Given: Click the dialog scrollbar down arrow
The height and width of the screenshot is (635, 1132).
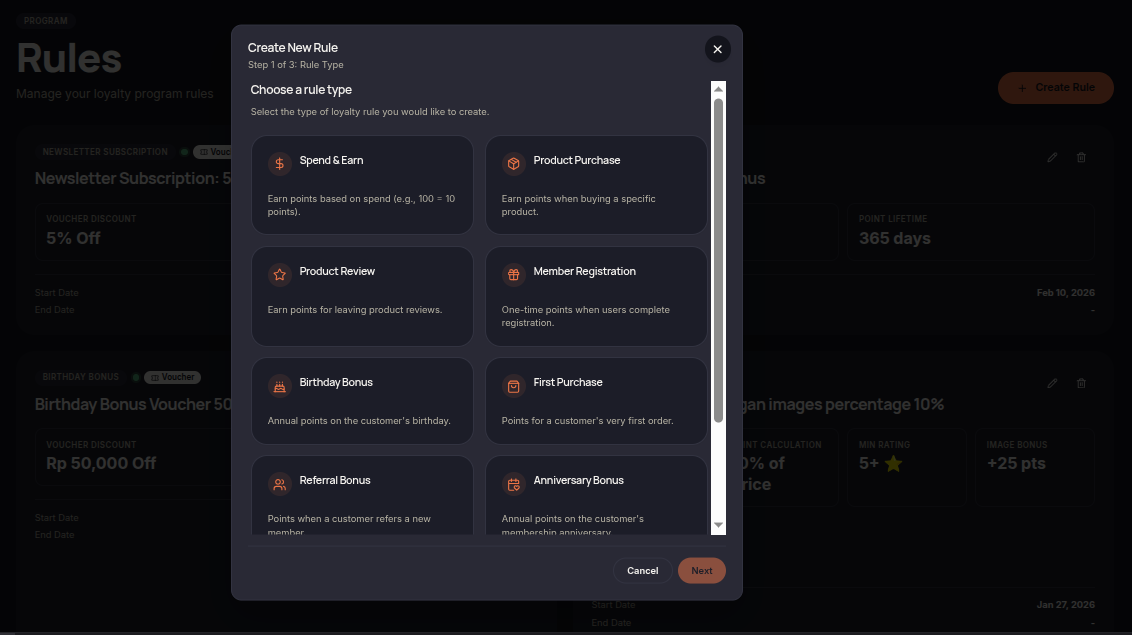Looking at the screenshot, I should click(x=718, y=525).
